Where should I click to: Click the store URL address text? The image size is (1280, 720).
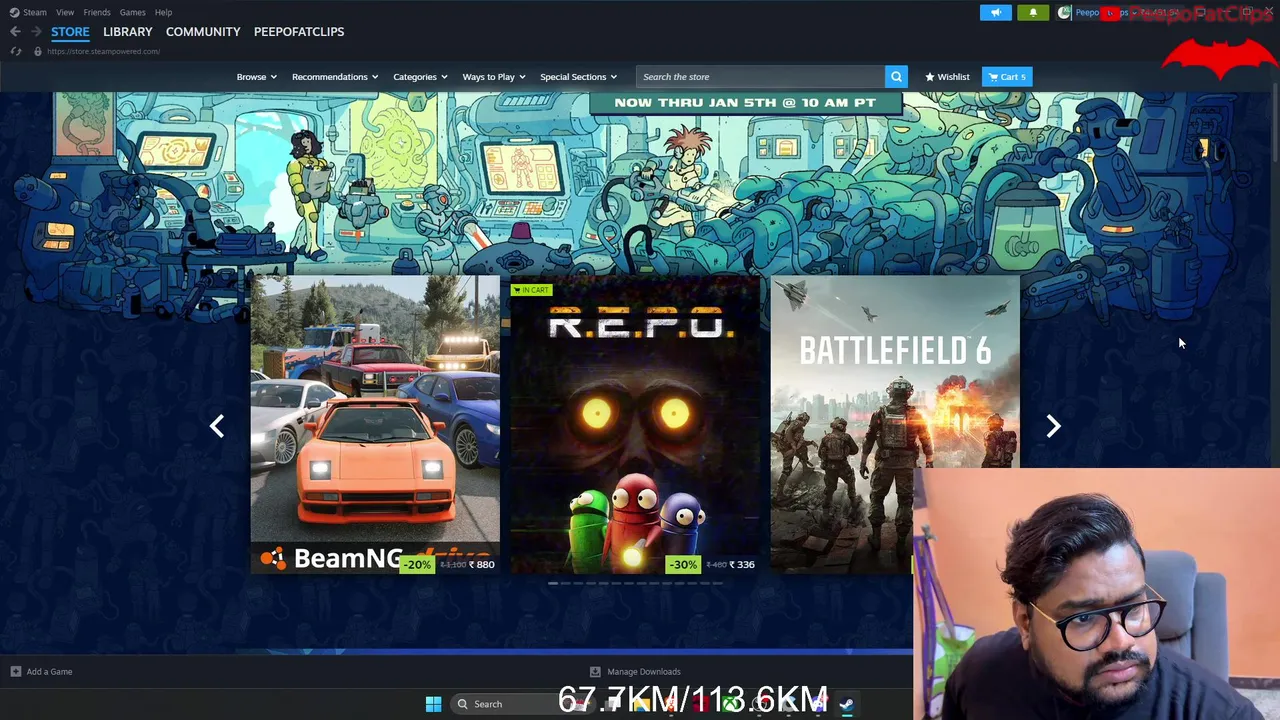103,51
